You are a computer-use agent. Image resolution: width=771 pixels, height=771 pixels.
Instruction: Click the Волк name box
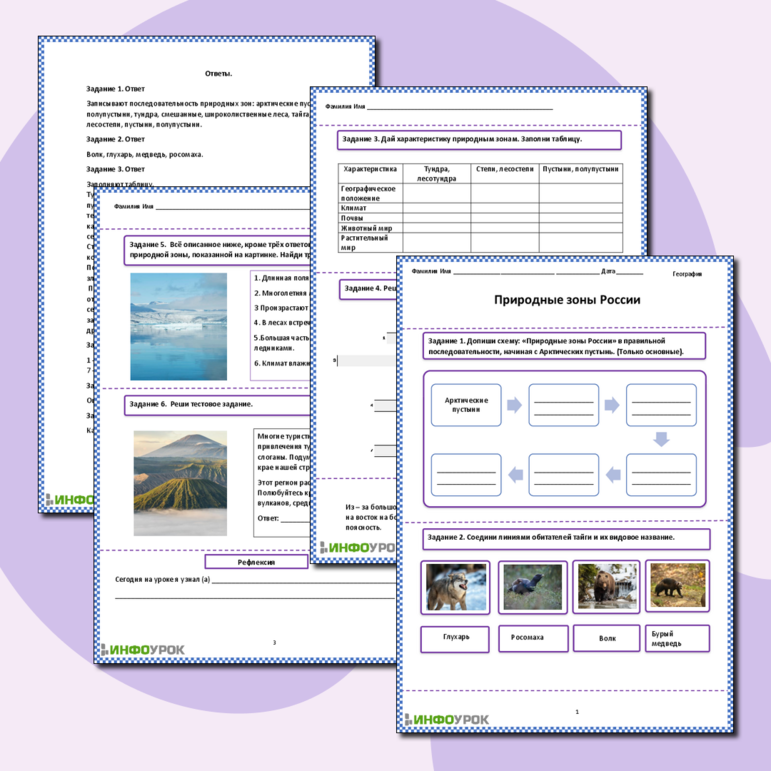pyautogui.click(x=605, y=637)
